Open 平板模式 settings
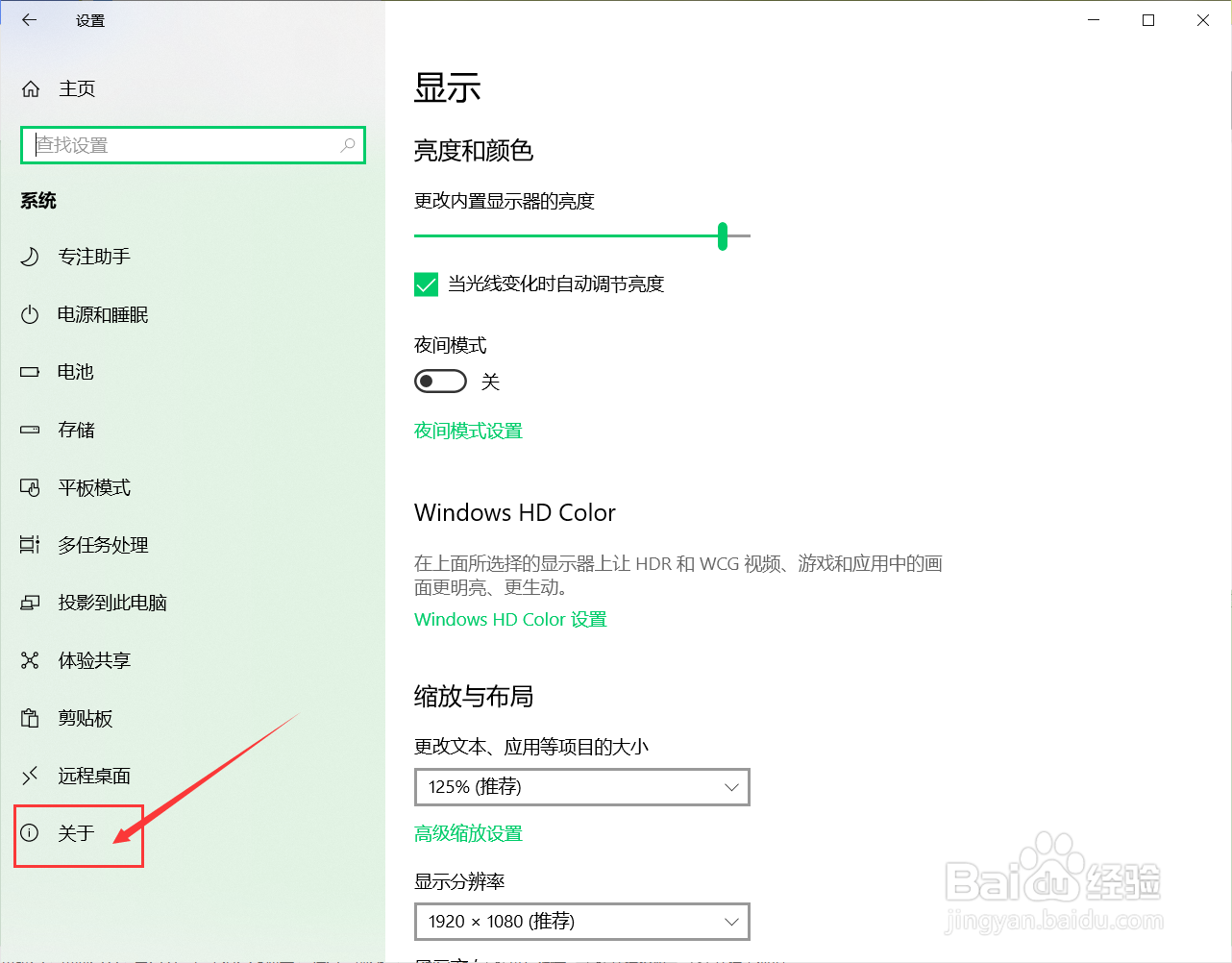Image resolution: width=1232 pixels, height=963 pixels. (x=94, y=487)
